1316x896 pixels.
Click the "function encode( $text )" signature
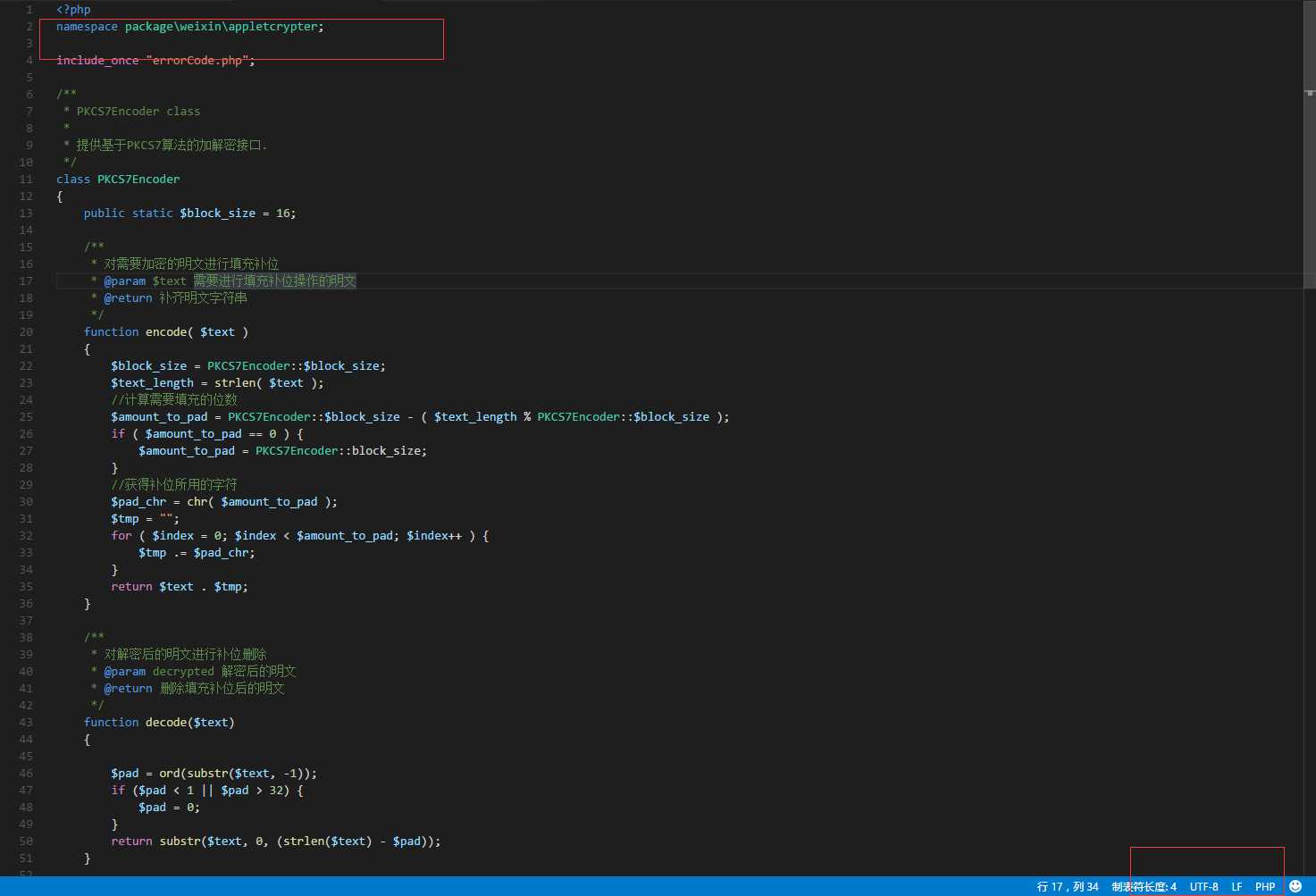[x=166, y=332]
